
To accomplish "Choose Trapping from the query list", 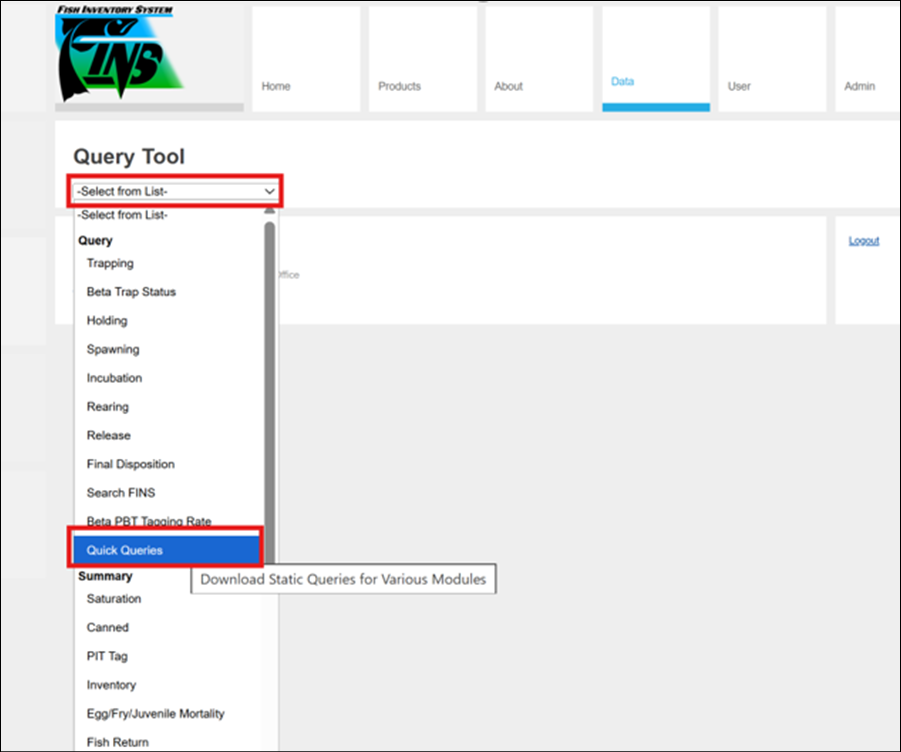I will pyautogui.click(x=110, y=264).
